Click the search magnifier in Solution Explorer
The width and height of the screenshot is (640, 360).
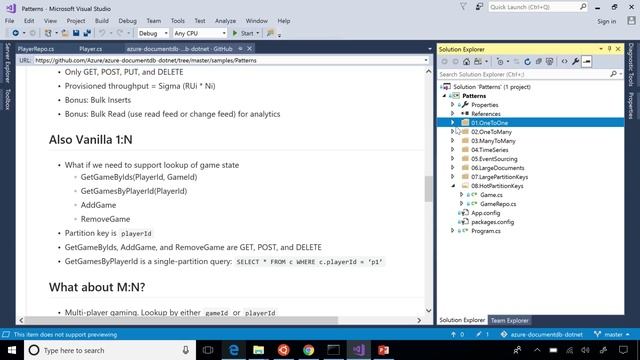point(613,74)
